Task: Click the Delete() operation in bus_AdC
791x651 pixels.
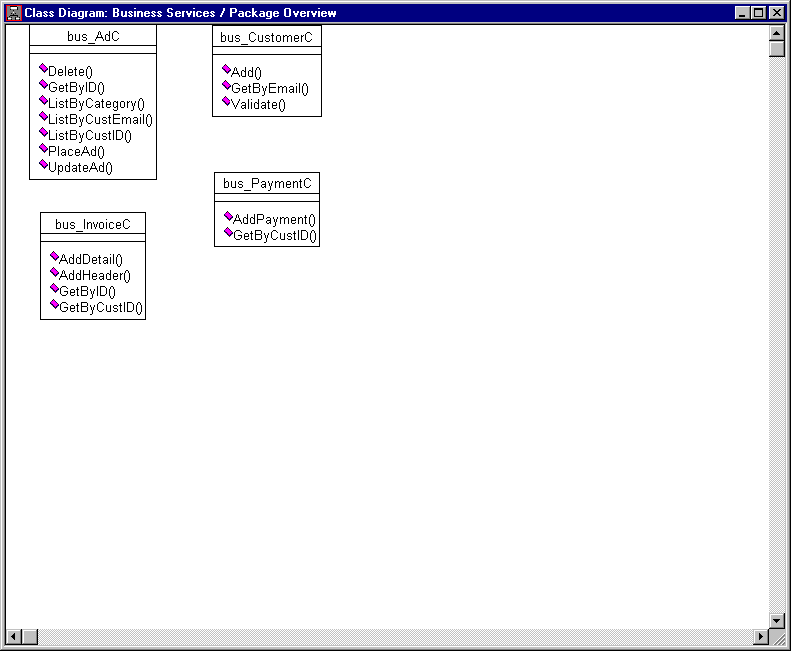Action: [71, 72]
